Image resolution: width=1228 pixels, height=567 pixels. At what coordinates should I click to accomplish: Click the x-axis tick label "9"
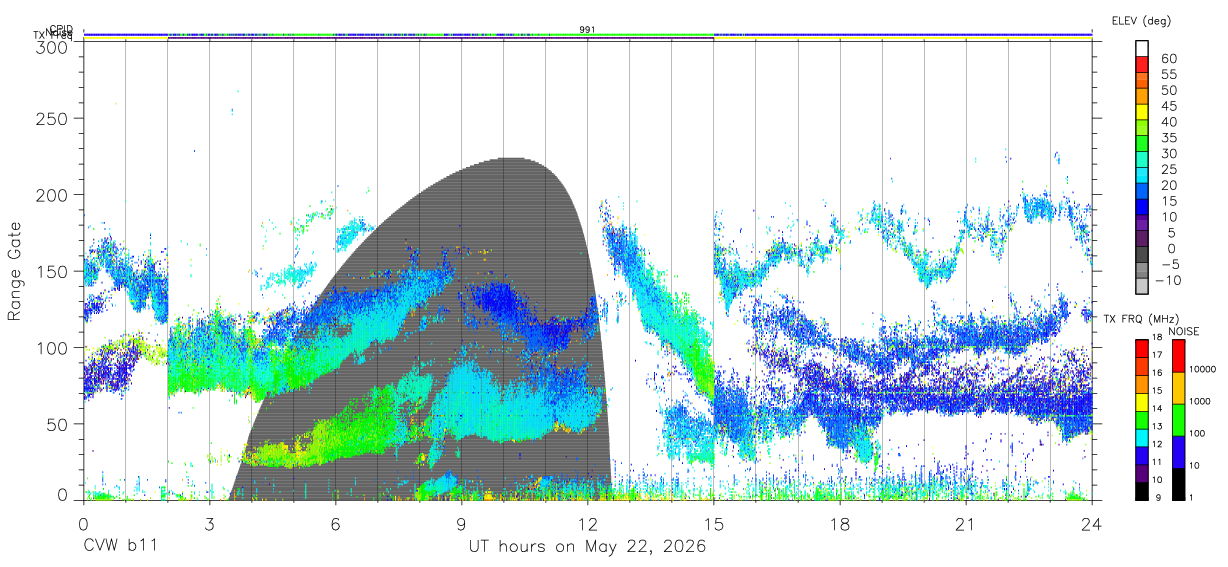pyautogui.click(x=461, y=524)
